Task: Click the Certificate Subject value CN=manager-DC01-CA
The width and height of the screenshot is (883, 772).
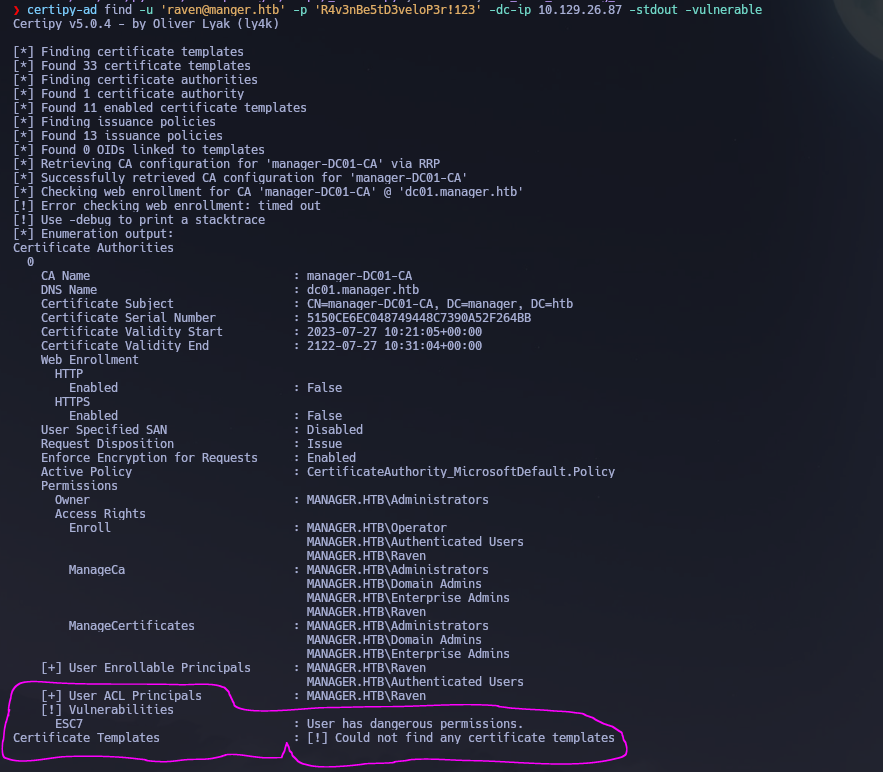Action: 440,304
